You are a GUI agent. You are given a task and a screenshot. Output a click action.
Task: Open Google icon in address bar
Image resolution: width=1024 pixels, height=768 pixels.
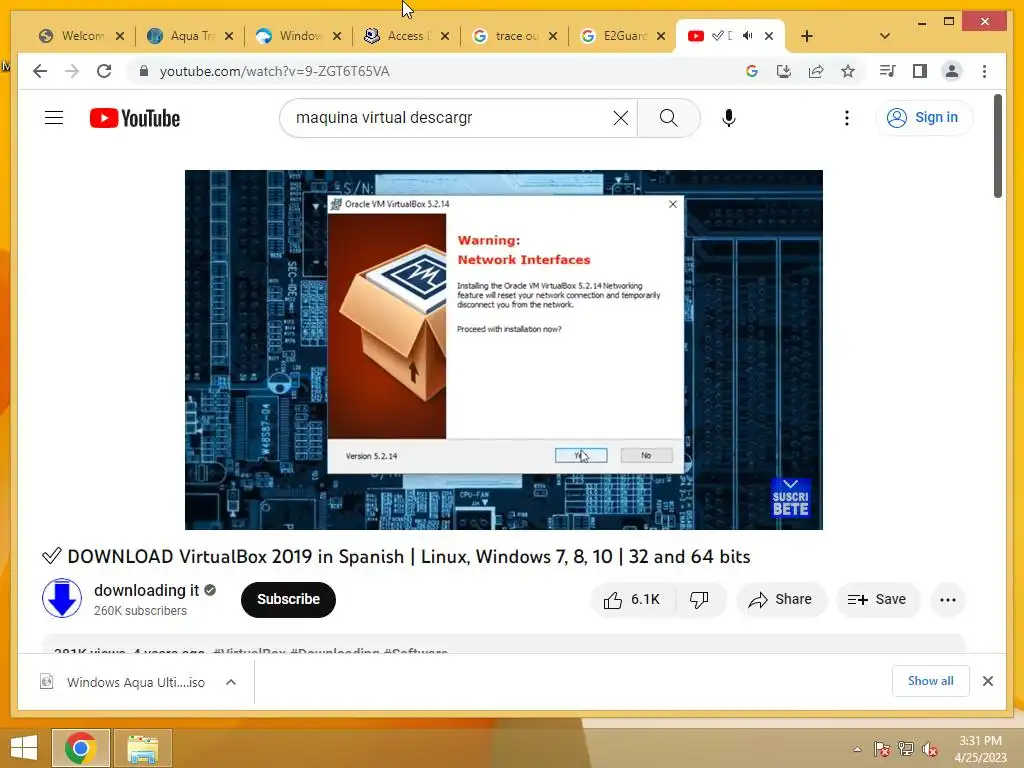click(752, 71)
